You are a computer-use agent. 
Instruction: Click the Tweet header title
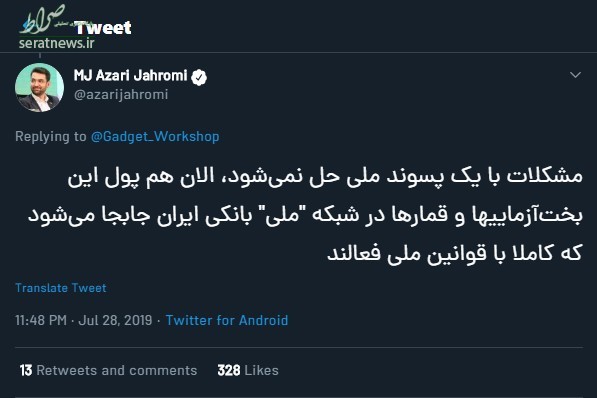pyautogui.click(x=103, y=28)
